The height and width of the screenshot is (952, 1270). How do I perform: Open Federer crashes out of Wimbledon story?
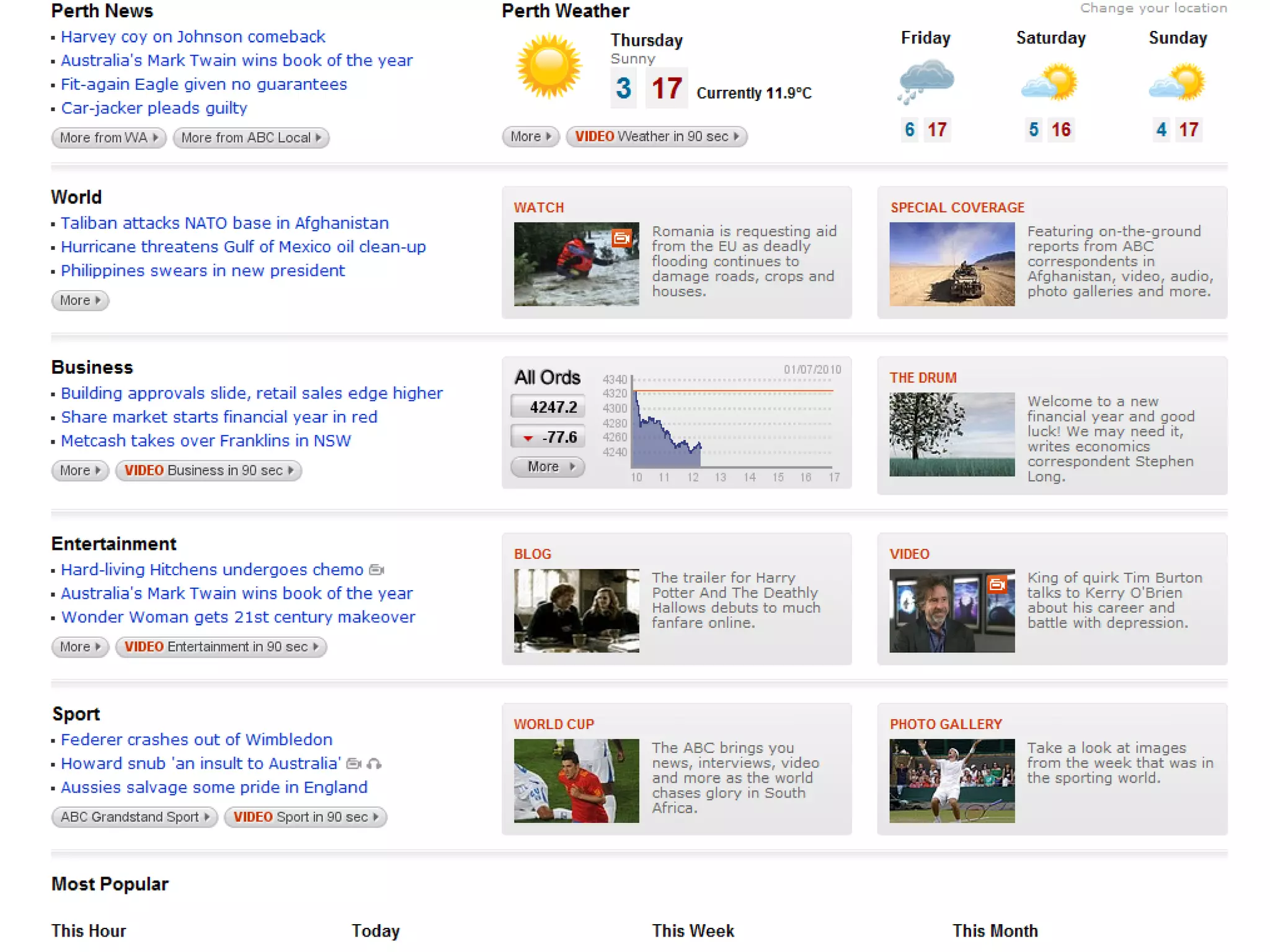pos(197,739)
